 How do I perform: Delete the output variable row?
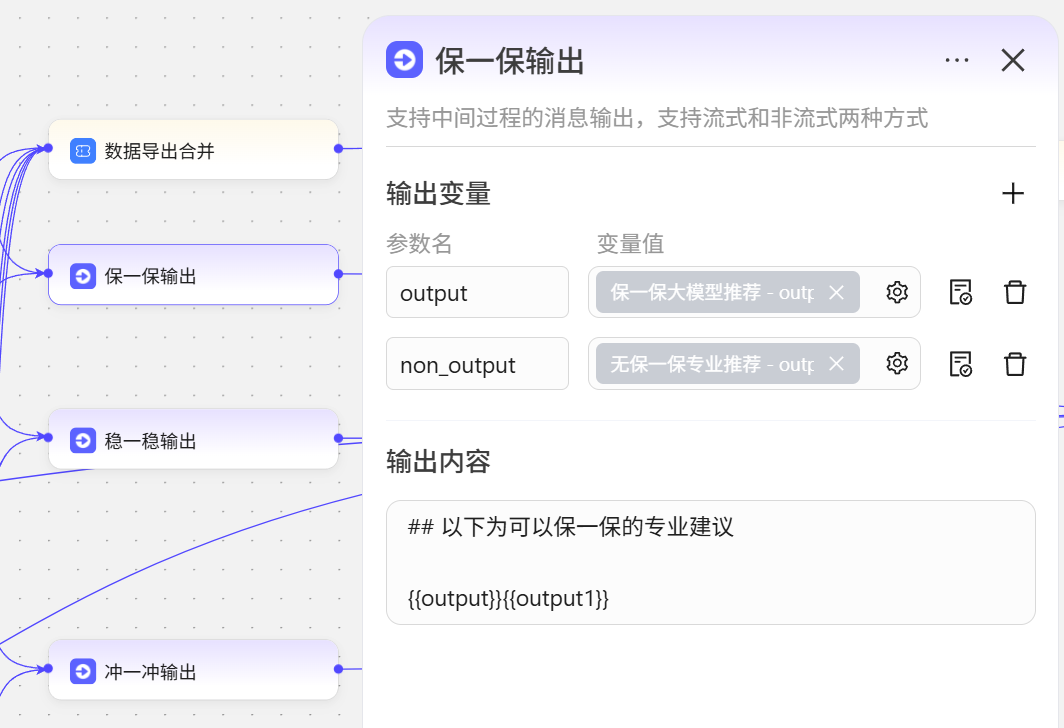pyautogui.click(x=1015, y=292)
